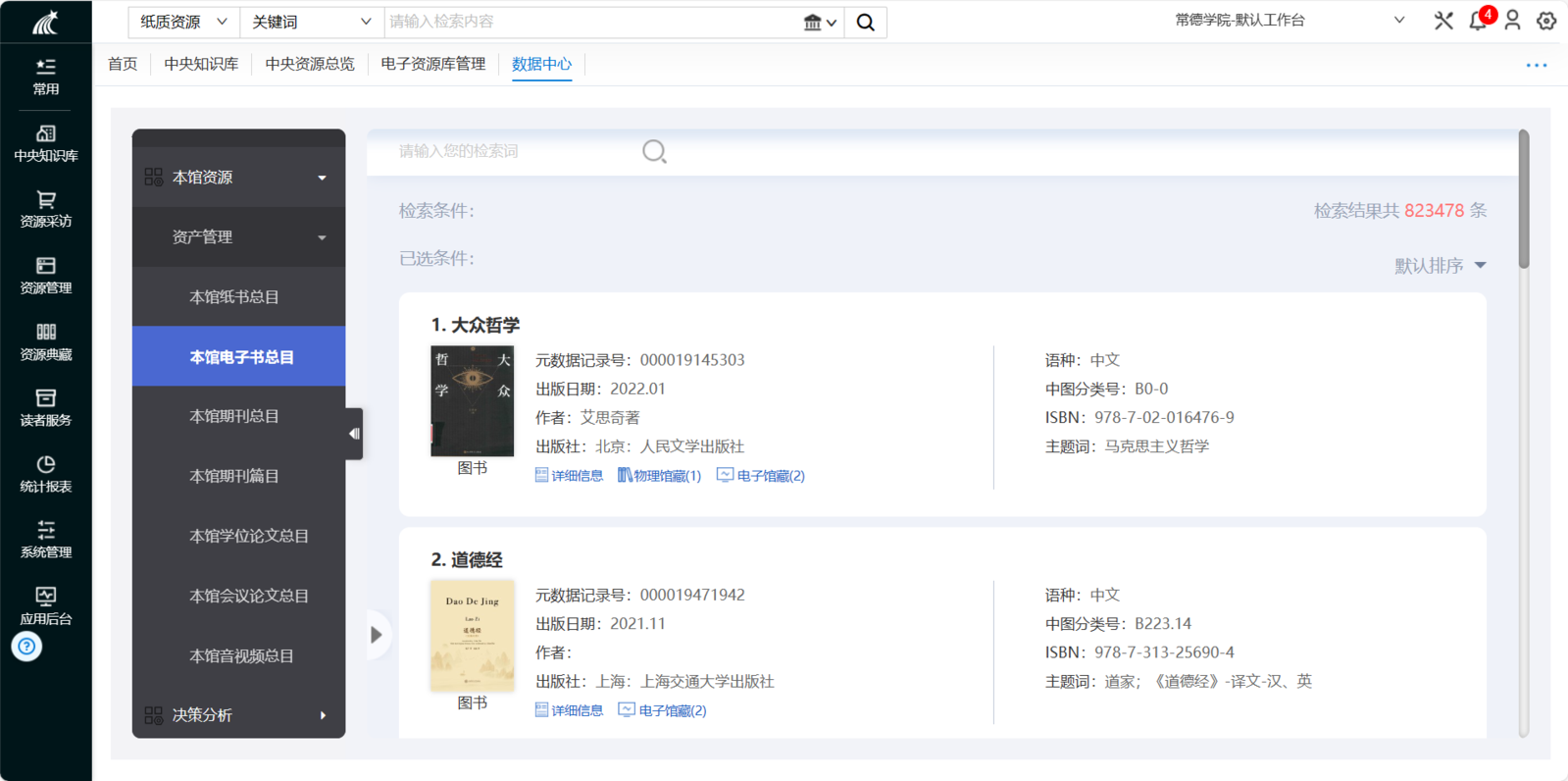The height and width of the screenshot is (781, 1568).
Task: Open the 关键词 search type dropdown
Action: pyautogui.click(x=311, y=22)
